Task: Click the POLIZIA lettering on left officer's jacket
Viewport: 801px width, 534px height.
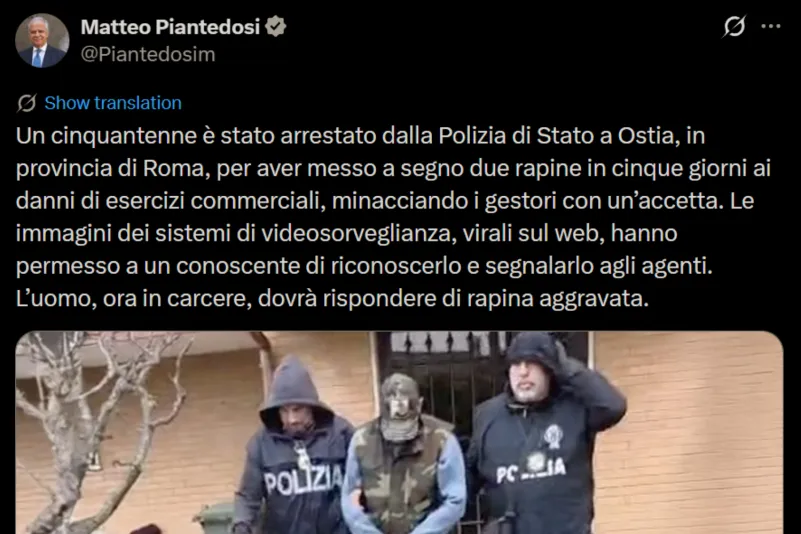Action: click(x=303, y=482)
